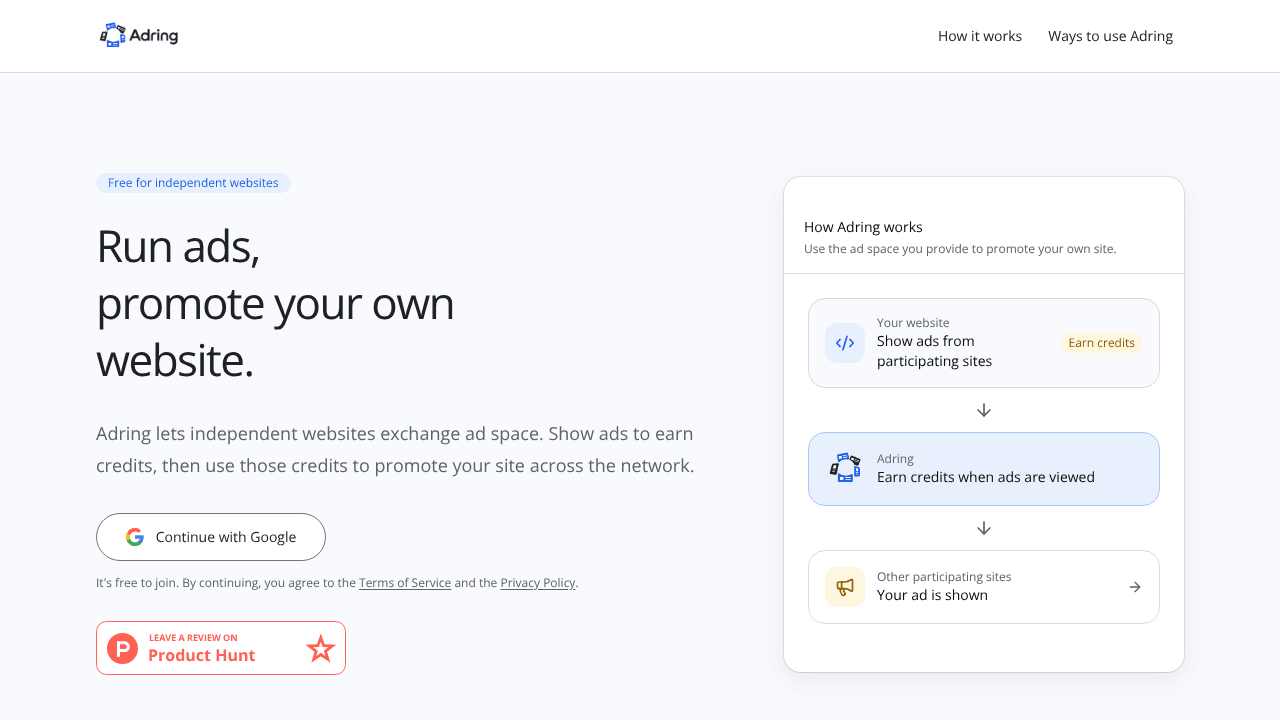This screenshot has height=720, width=1280.
Task: Click the Earn credits badge
Action: point(1101,343)
